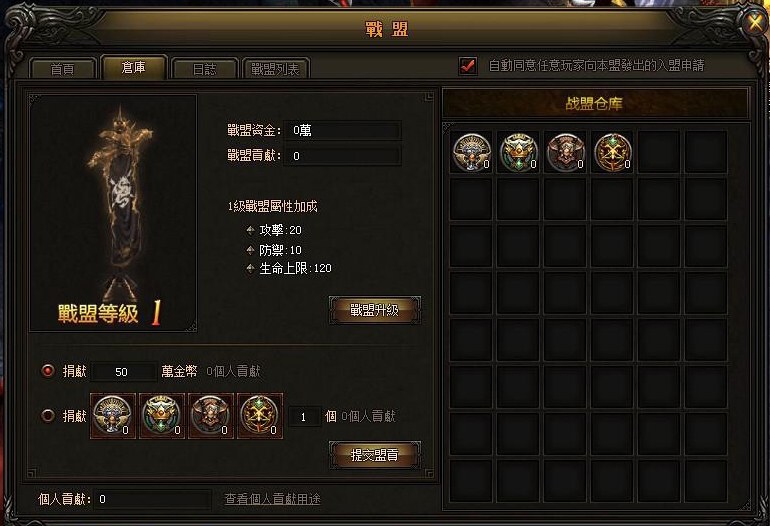Open the 戰盟列表 tab

(275, 69)
